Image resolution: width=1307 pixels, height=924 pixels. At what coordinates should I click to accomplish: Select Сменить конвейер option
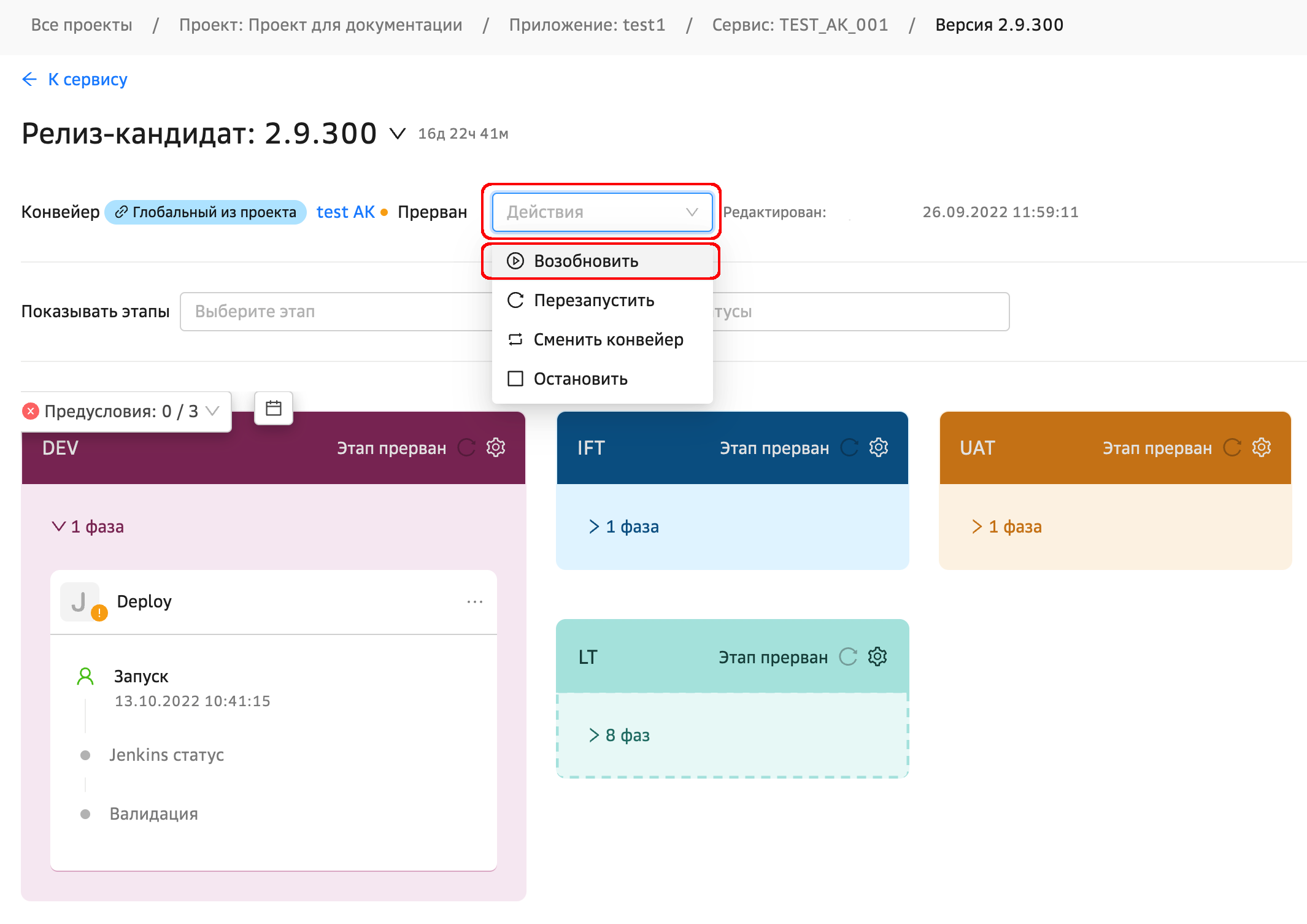607,340
